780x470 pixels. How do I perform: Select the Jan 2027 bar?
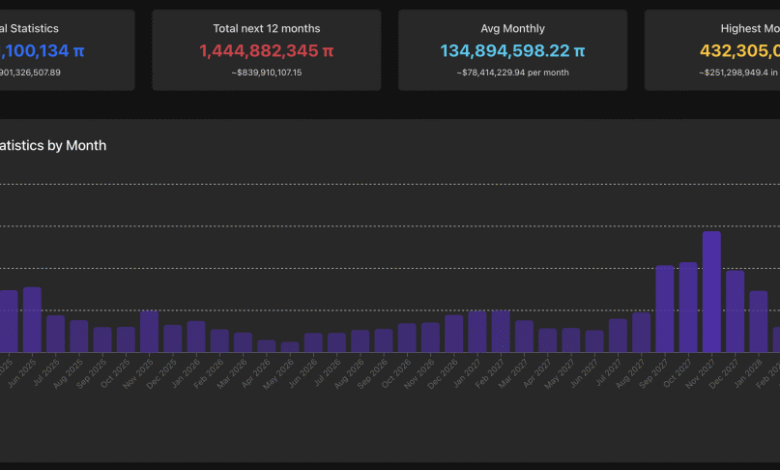(477, 331)
